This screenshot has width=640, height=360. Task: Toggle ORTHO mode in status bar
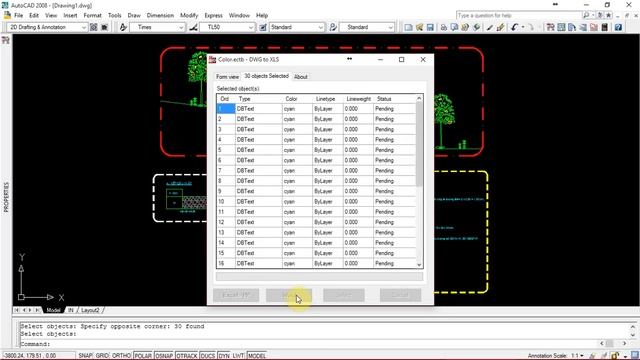pos(121,356)
